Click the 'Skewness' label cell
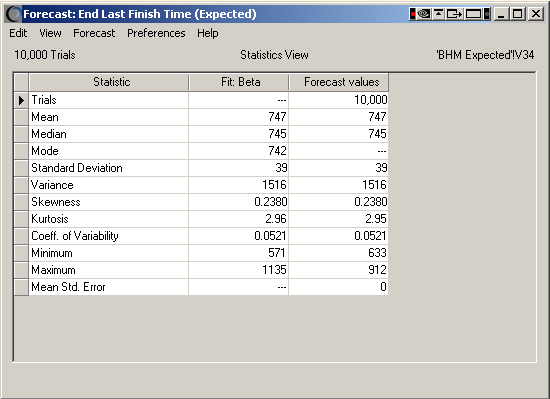 (109, 202)
